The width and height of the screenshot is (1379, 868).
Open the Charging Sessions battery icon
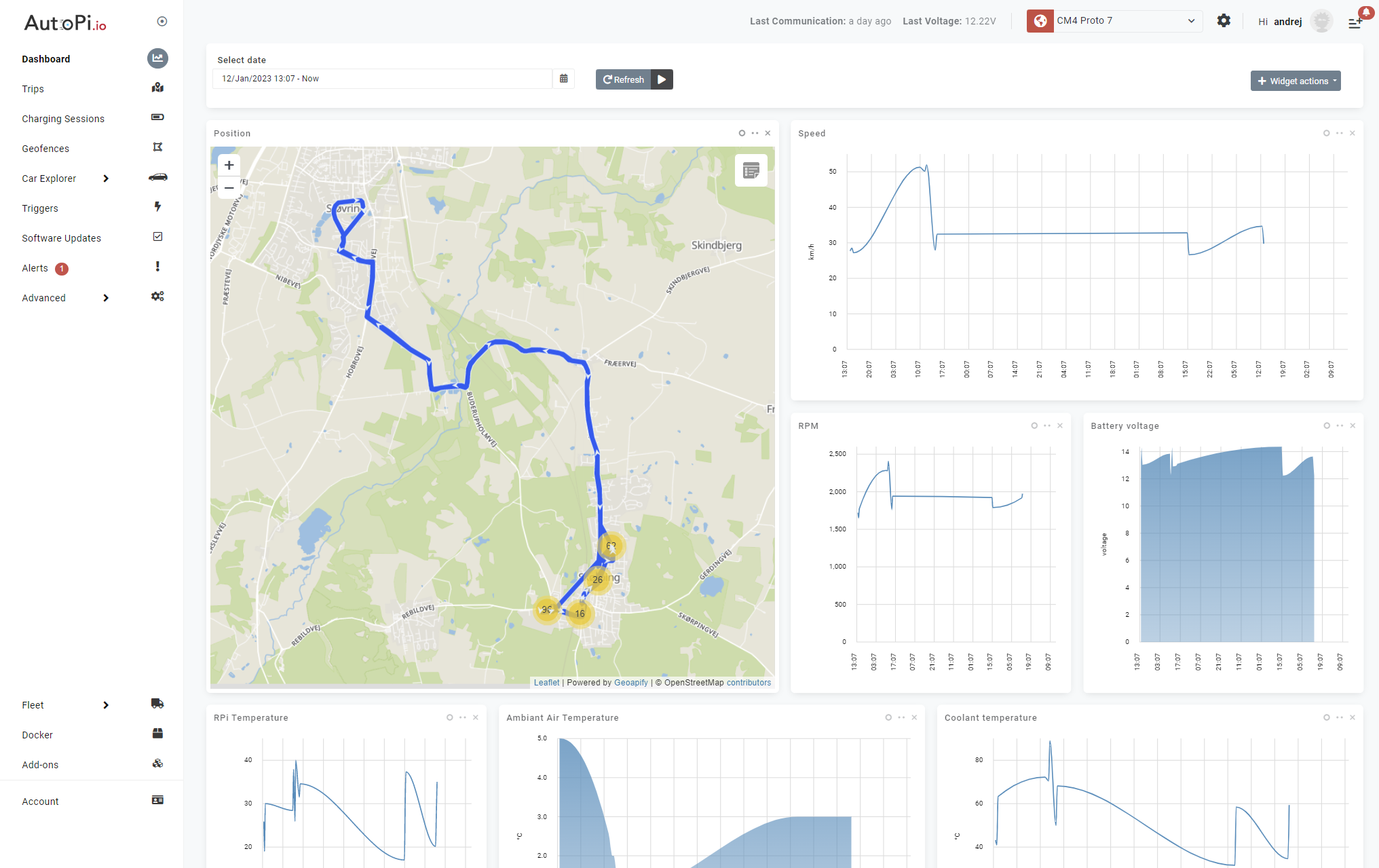point(157,117)
